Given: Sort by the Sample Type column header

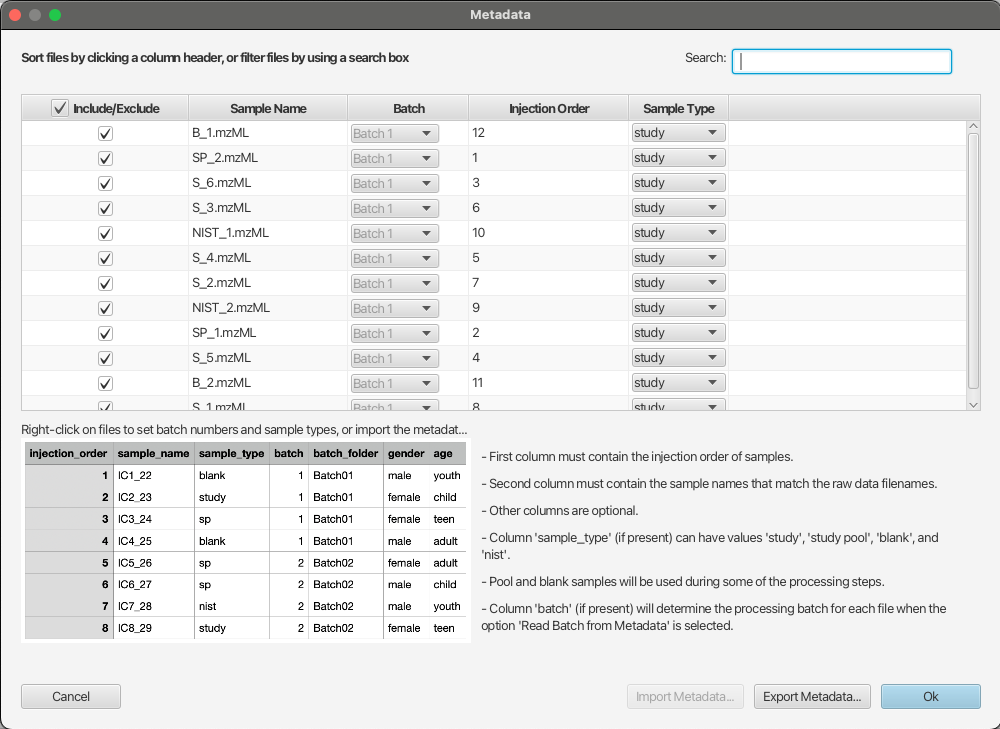Looking at the screenshot, I should point(679,108).
